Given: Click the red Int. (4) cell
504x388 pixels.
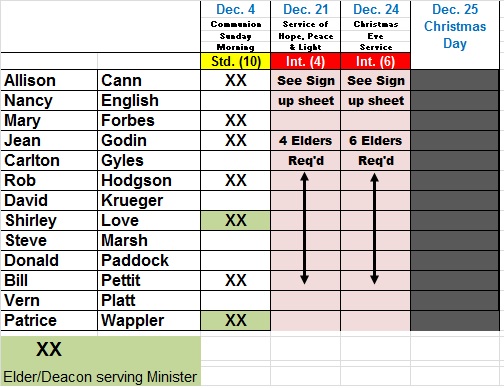Looking at the screenshot, I should 305,61.
